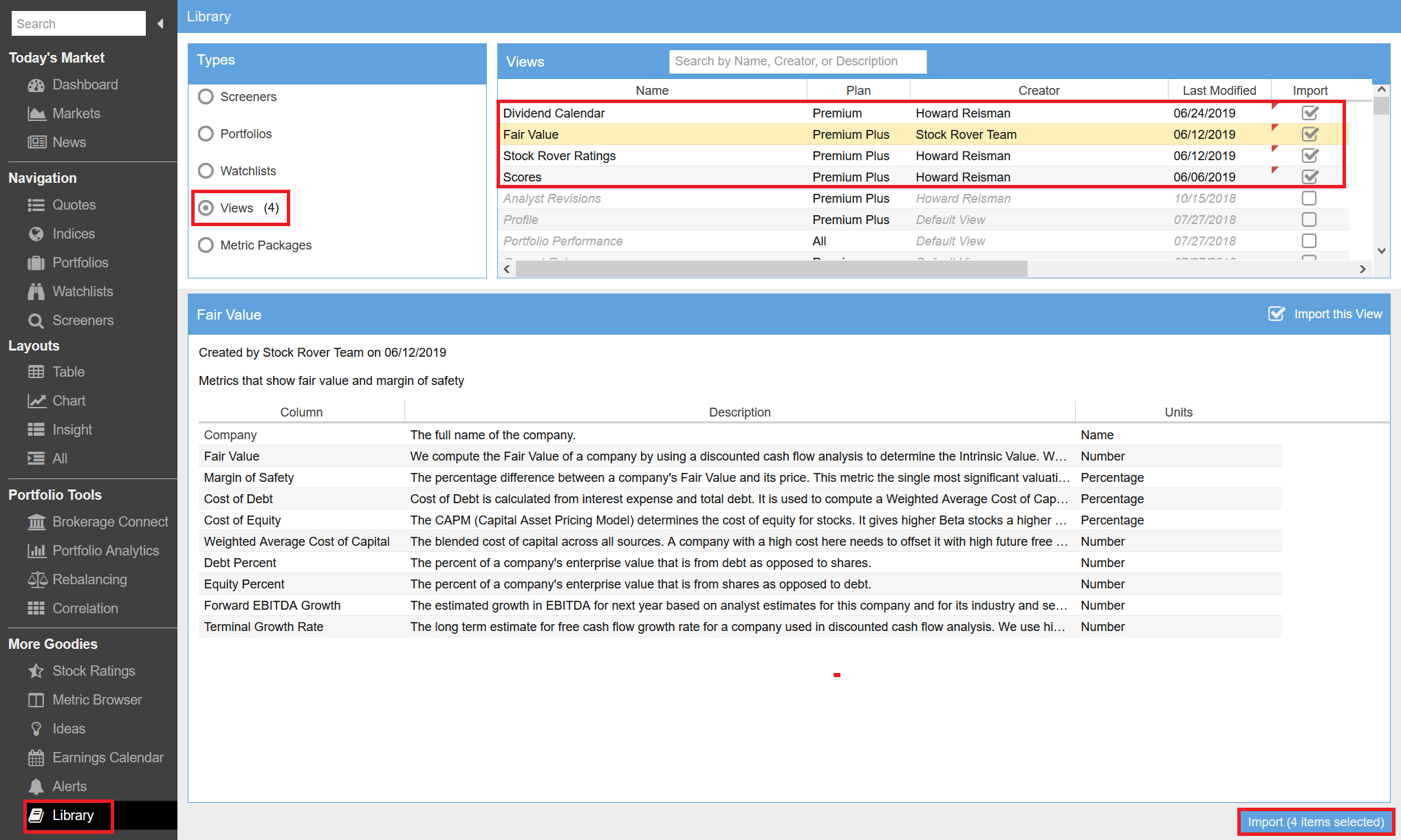
Task: Click the Views search by name field
Action: (x=798, y=62)
